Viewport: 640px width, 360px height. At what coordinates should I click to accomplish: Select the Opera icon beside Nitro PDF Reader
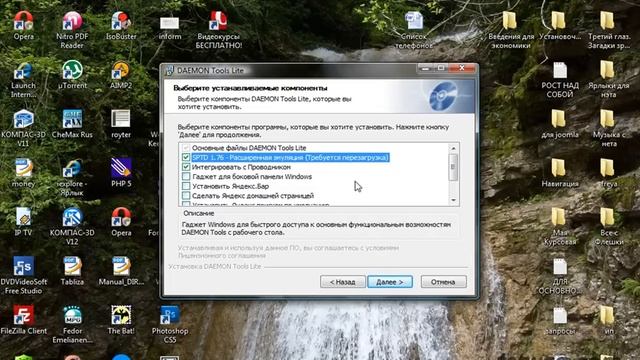pos(23,25)
